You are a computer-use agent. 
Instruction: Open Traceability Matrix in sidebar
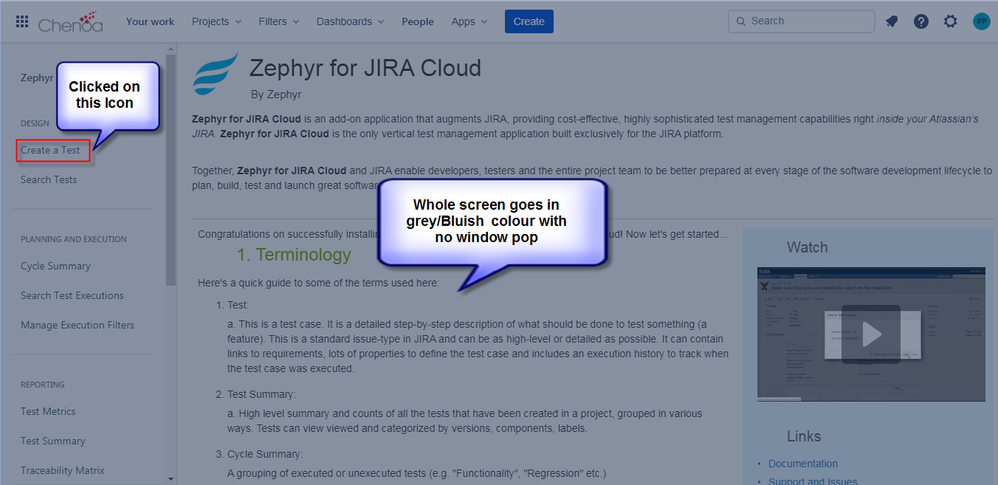62,470
